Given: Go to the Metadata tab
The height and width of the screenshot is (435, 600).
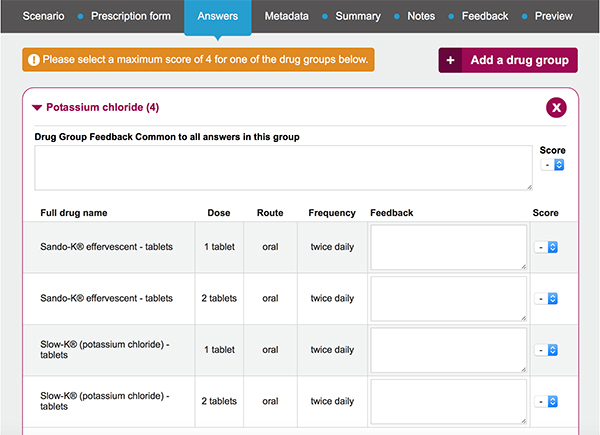Looking at the screenshot, I should pyautogui.click(x=286, y=16).
